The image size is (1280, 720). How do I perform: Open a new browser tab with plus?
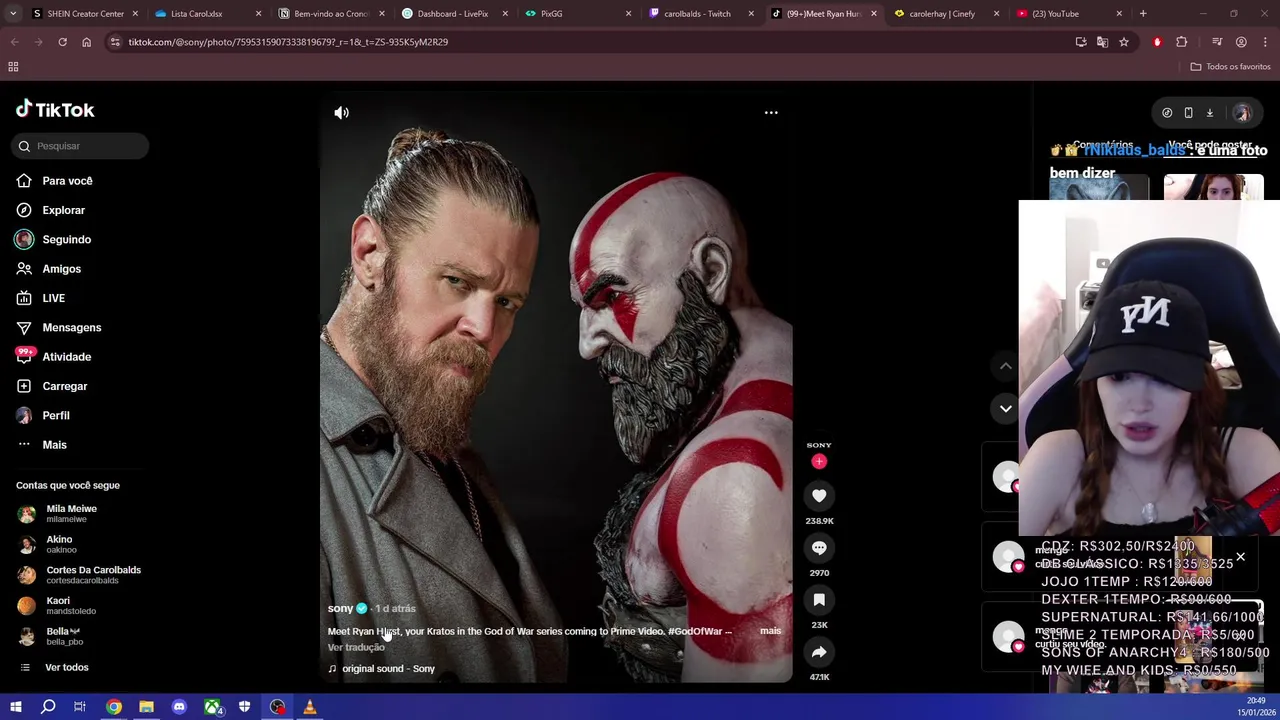1143,14
